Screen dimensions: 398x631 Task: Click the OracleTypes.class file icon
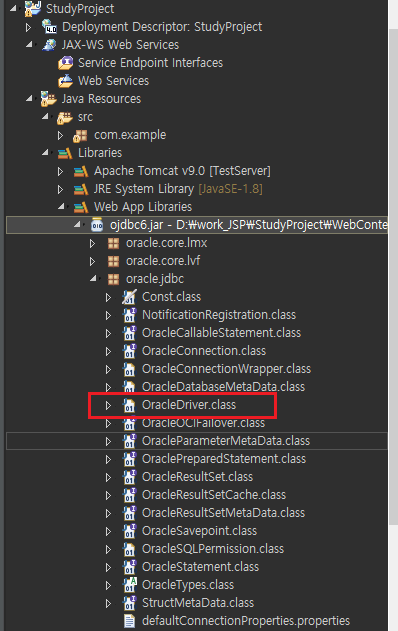(x=129, y=585)
